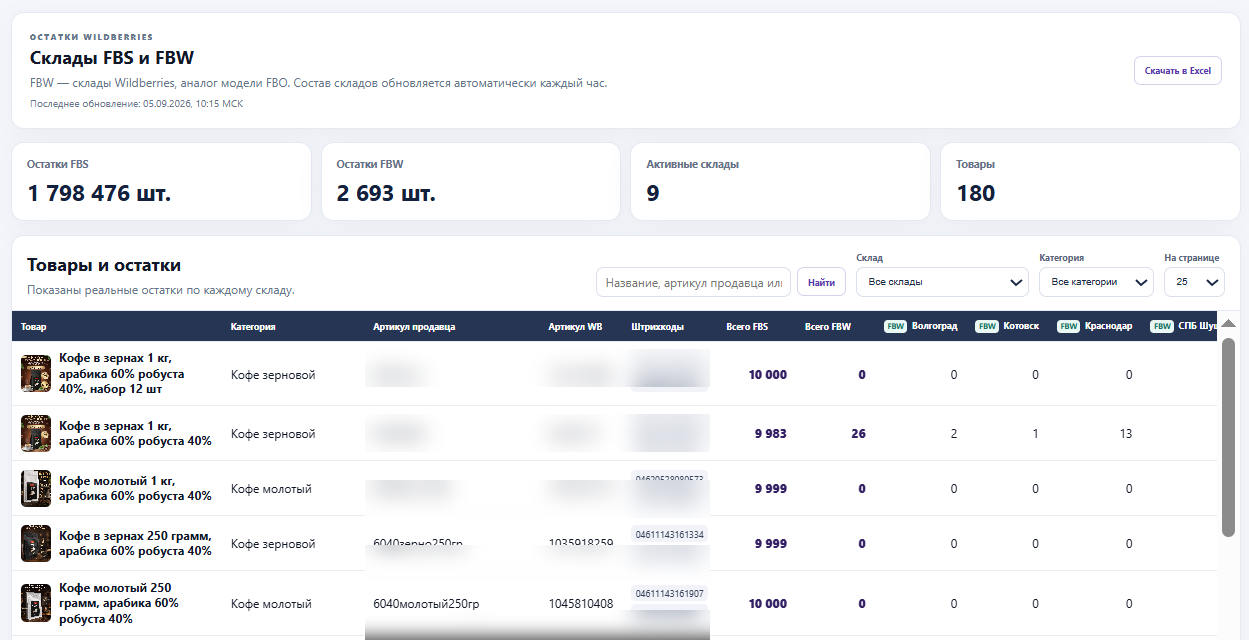
Task: Click the Найти search button
Action: tap(821, 283)
